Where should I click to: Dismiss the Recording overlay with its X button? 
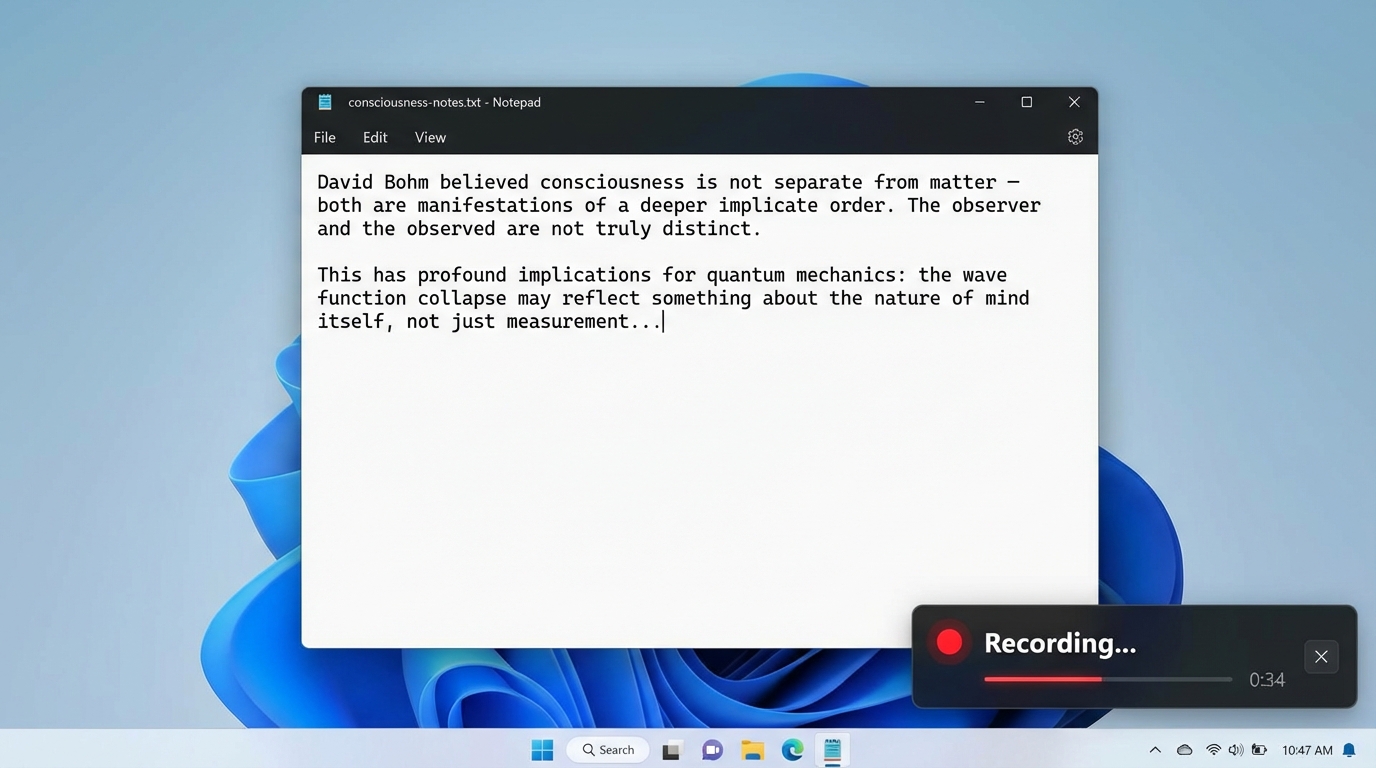coord(1321,657)
